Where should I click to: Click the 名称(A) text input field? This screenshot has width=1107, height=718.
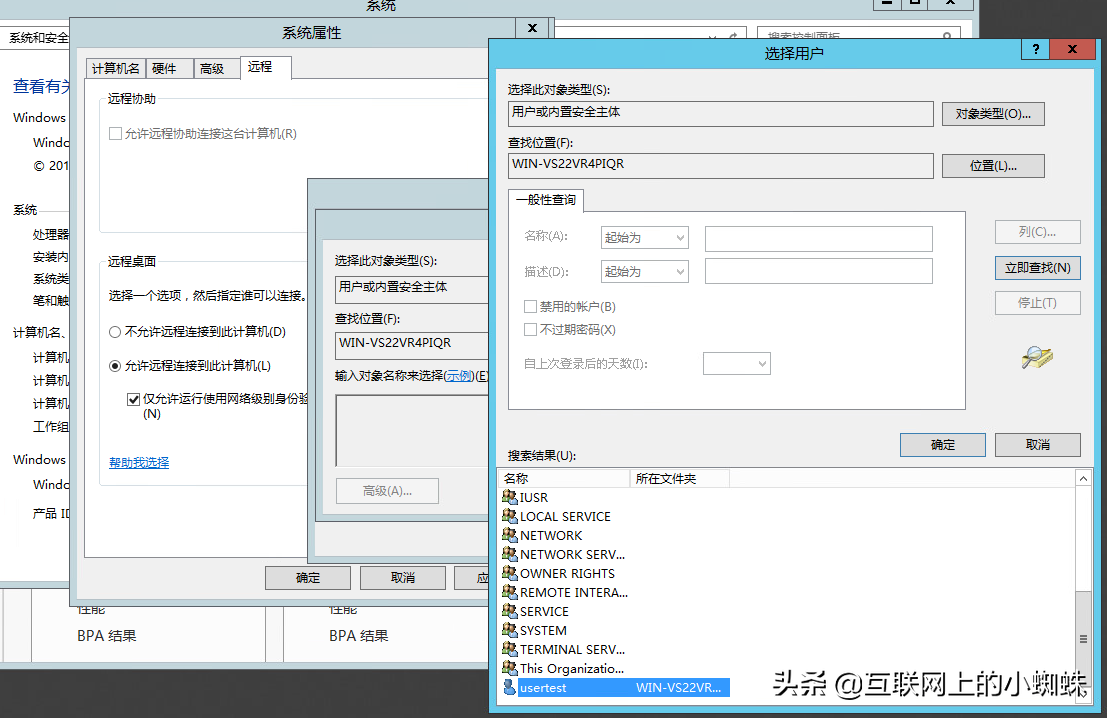click(819, 239)
